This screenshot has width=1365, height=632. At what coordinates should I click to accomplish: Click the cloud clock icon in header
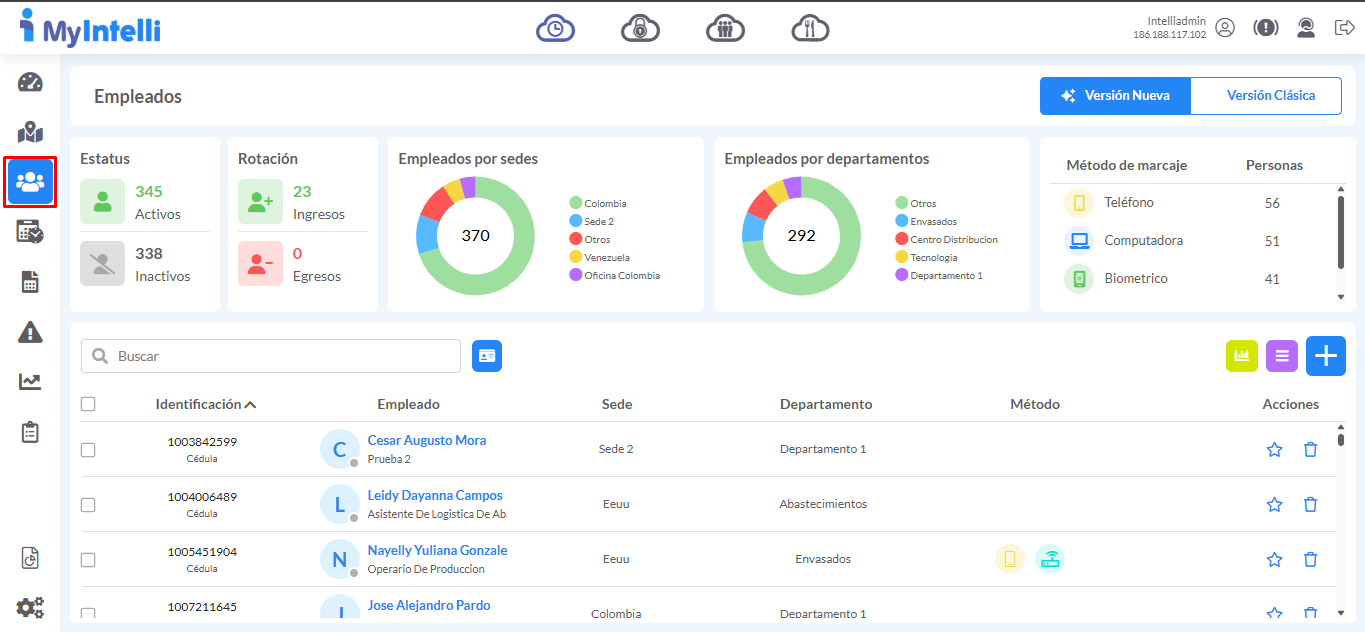click(555, 29)
